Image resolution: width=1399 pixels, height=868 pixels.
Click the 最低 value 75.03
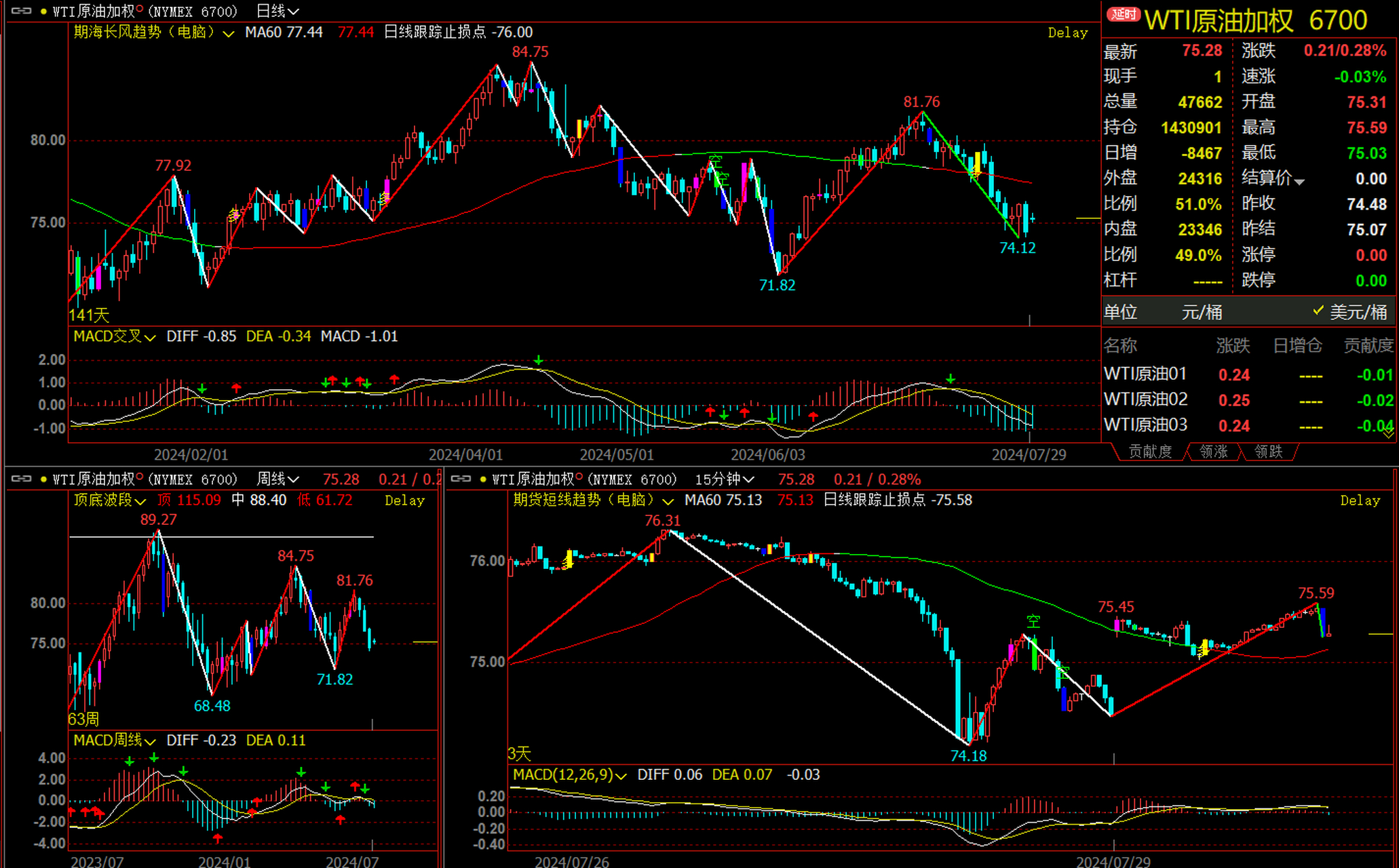point(1366,153)
